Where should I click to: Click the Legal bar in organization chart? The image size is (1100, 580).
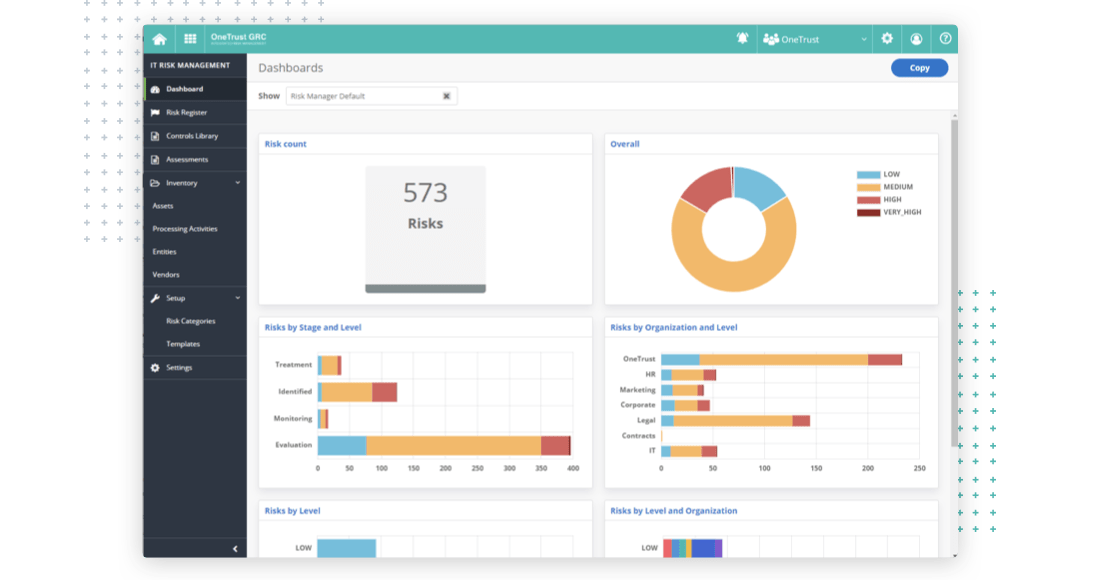[x=735, y=421]
